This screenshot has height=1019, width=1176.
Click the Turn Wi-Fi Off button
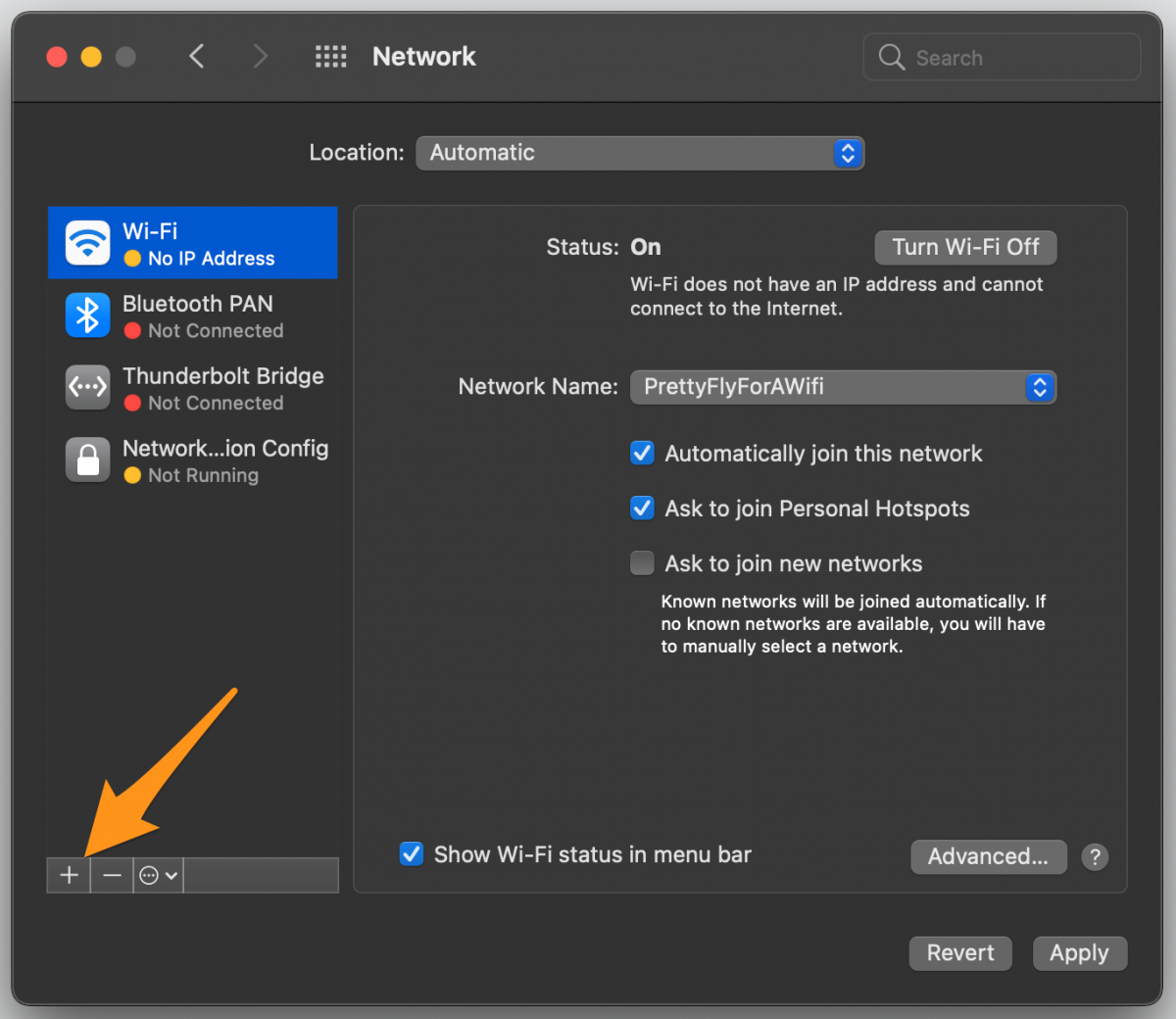[x=964, y=247]
